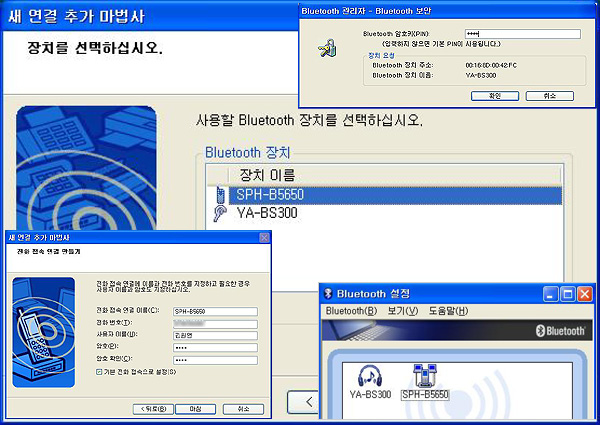600x425 pixels.
Task: Click the 마침 button to finish wizard
Action: click(x=196, y=409)
